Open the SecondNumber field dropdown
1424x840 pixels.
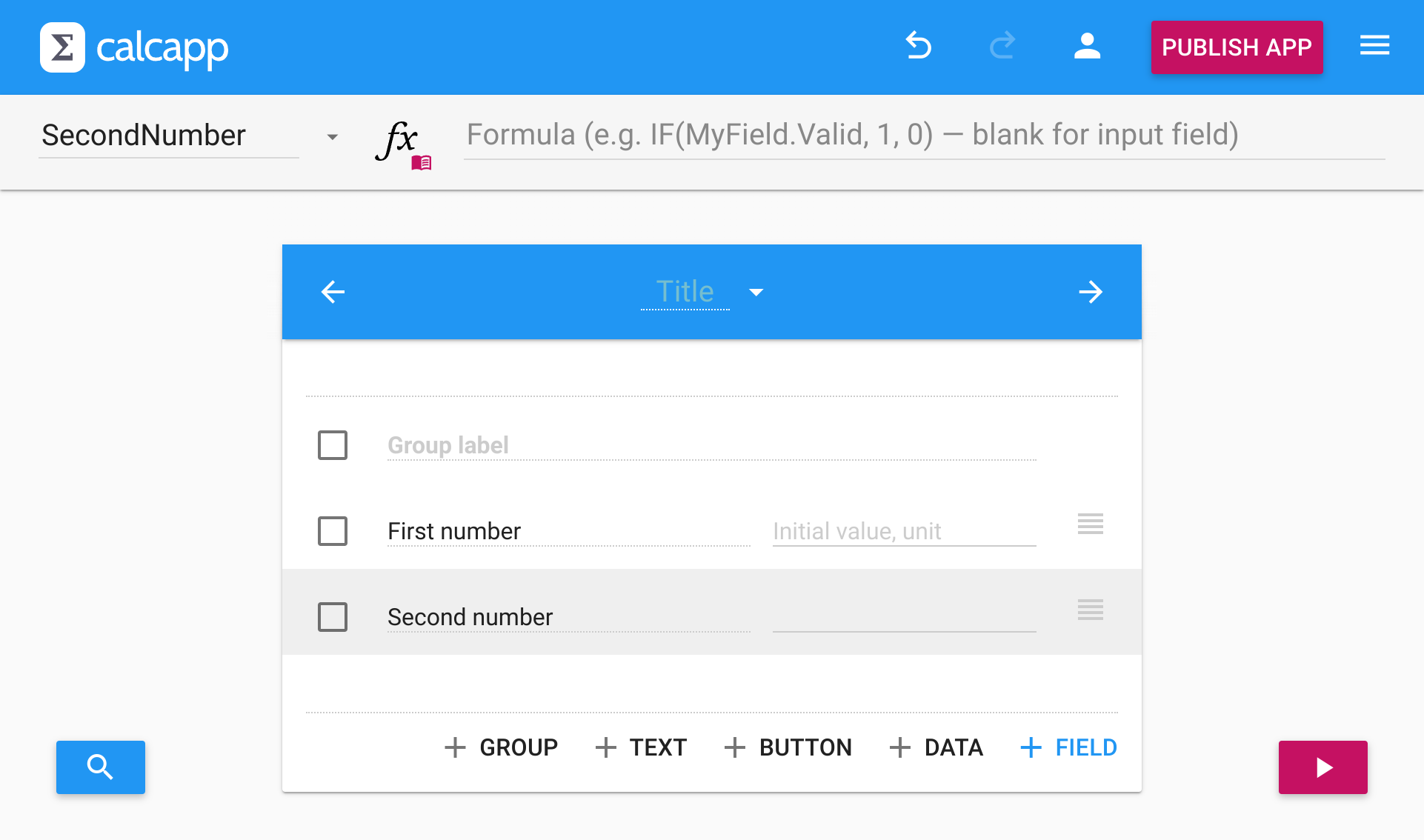pyautogui.click(x=332, y=136)
